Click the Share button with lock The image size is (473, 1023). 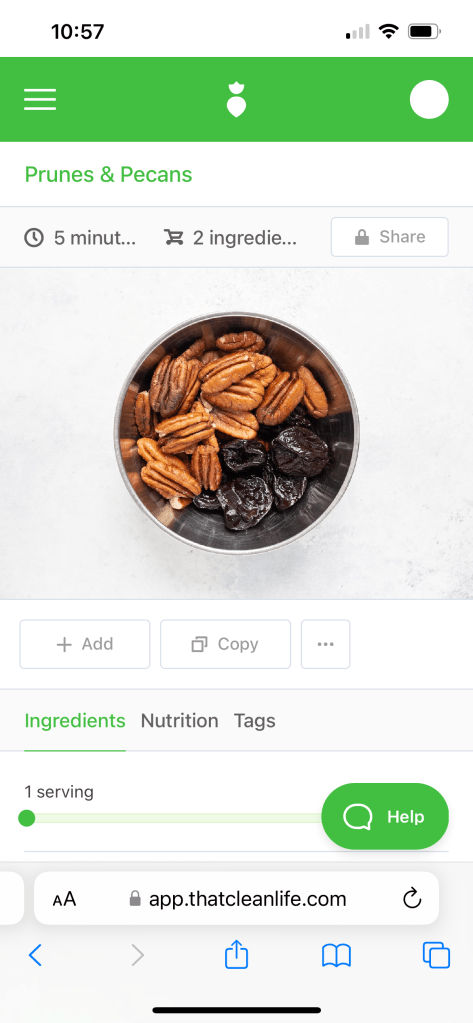(x=389, y=237)
